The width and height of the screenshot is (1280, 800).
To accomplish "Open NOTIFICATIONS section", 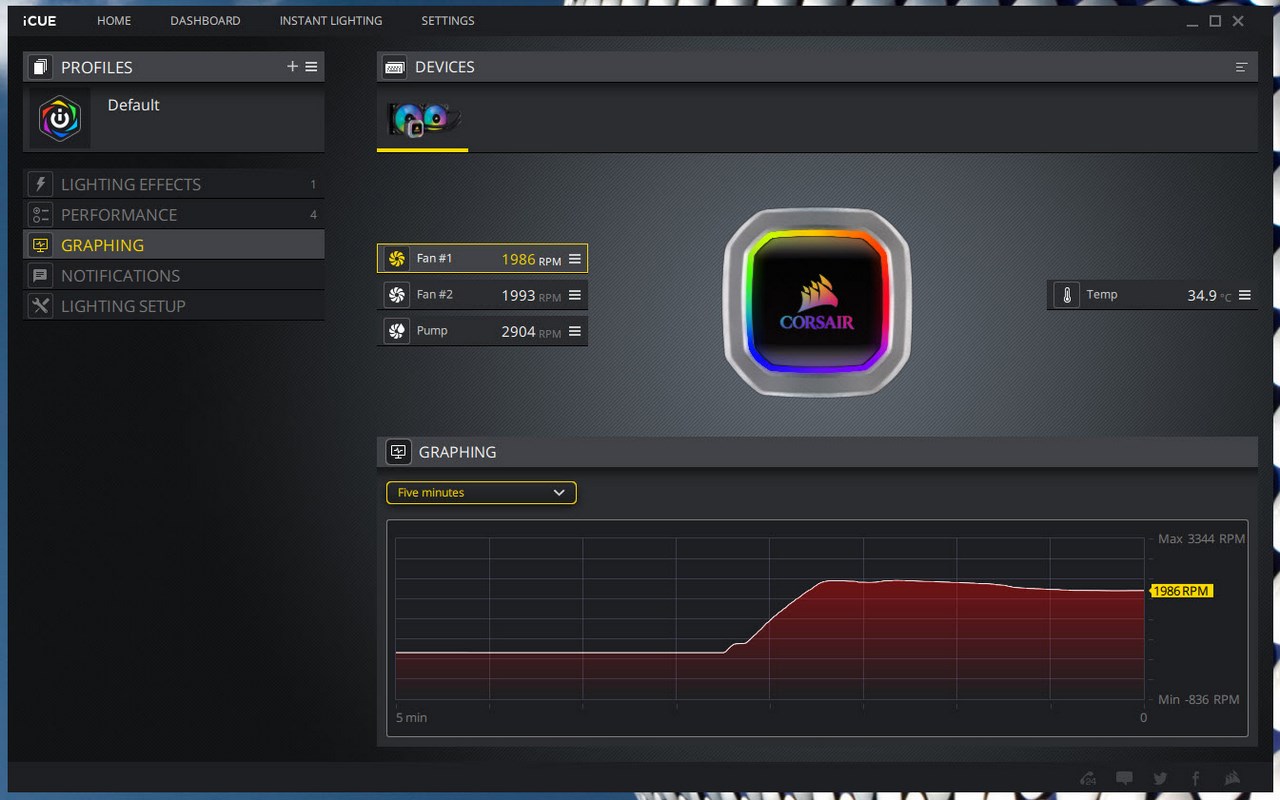I will 174,275.
